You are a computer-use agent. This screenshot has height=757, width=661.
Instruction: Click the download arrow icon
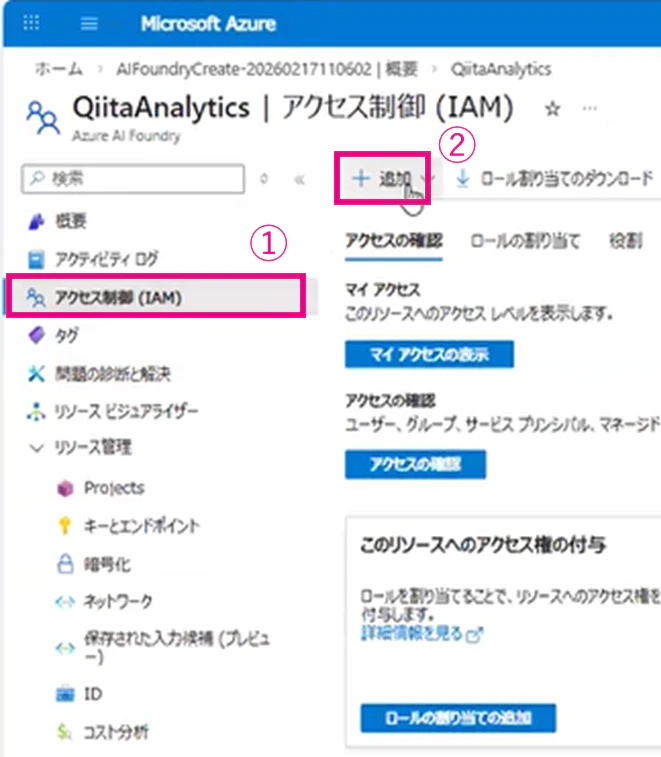pyautogui.click(x=463, y=178)
